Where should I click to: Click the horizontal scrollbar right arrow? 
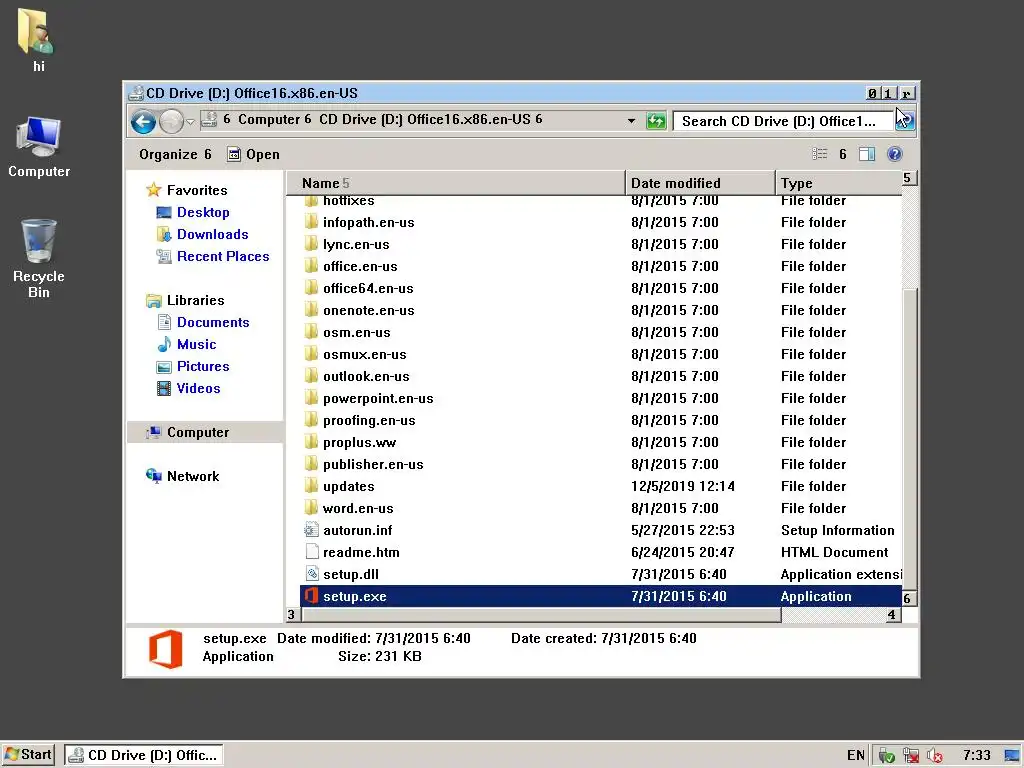click(x=893, y=615)
